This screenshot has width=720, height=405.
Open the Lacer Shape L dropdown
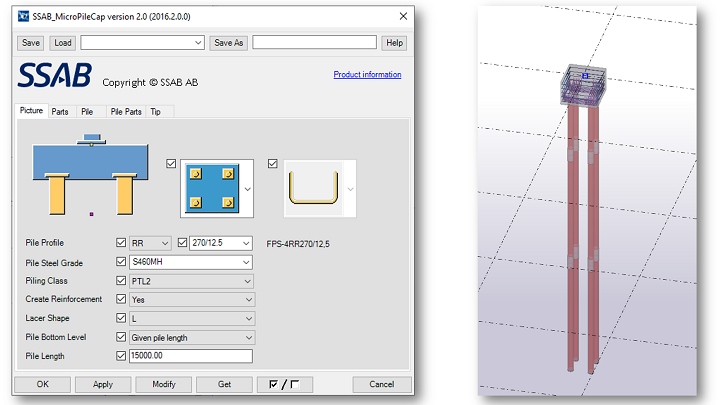(x=192, y=318)
